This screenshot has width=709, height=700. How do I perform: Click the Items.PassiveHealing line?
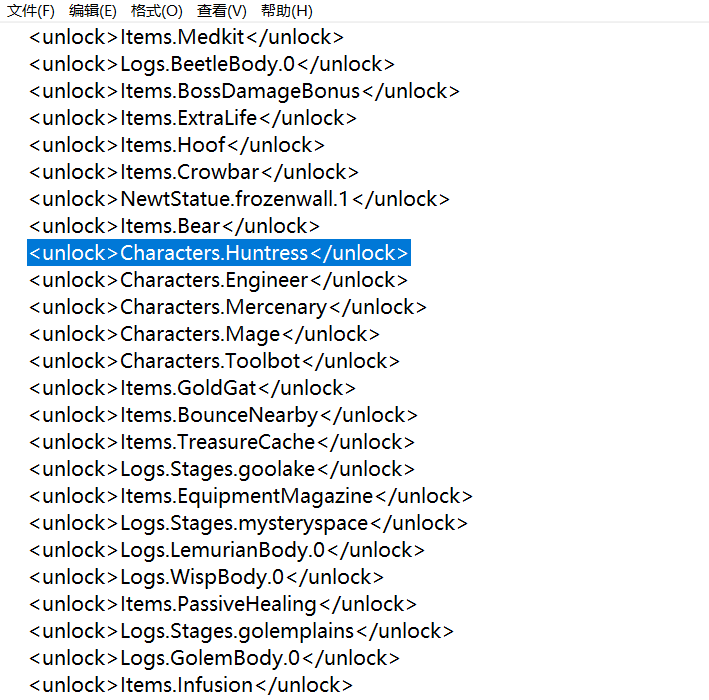coord(222,605)
